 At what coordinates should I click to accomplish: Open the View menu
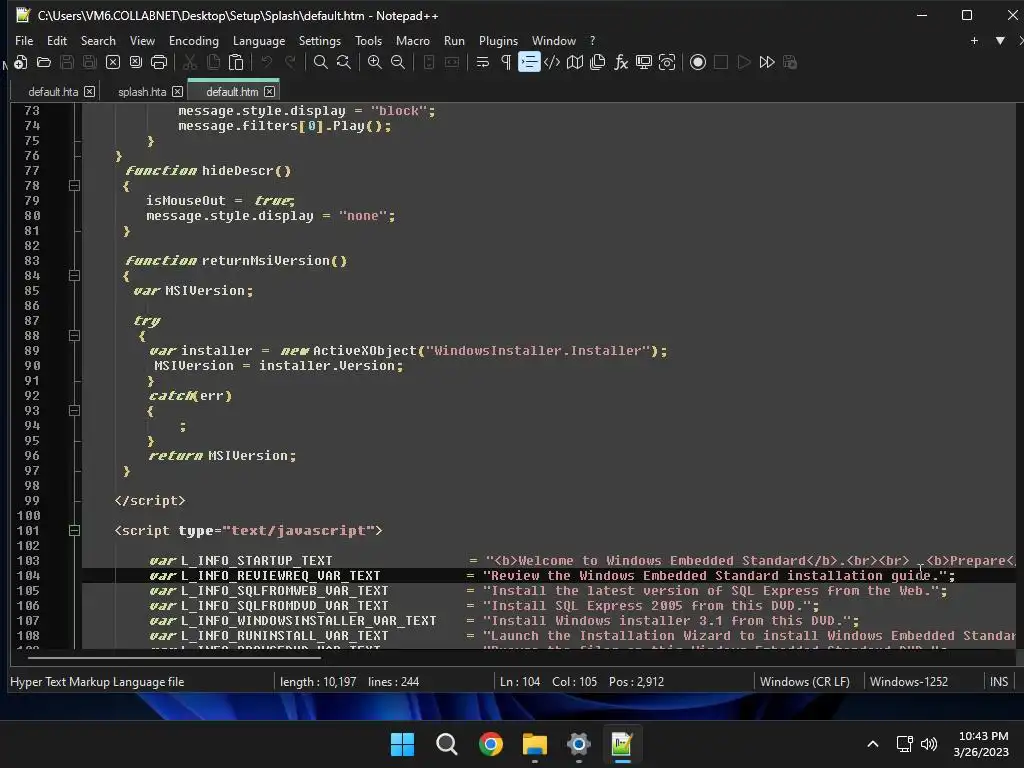[142, 40]
